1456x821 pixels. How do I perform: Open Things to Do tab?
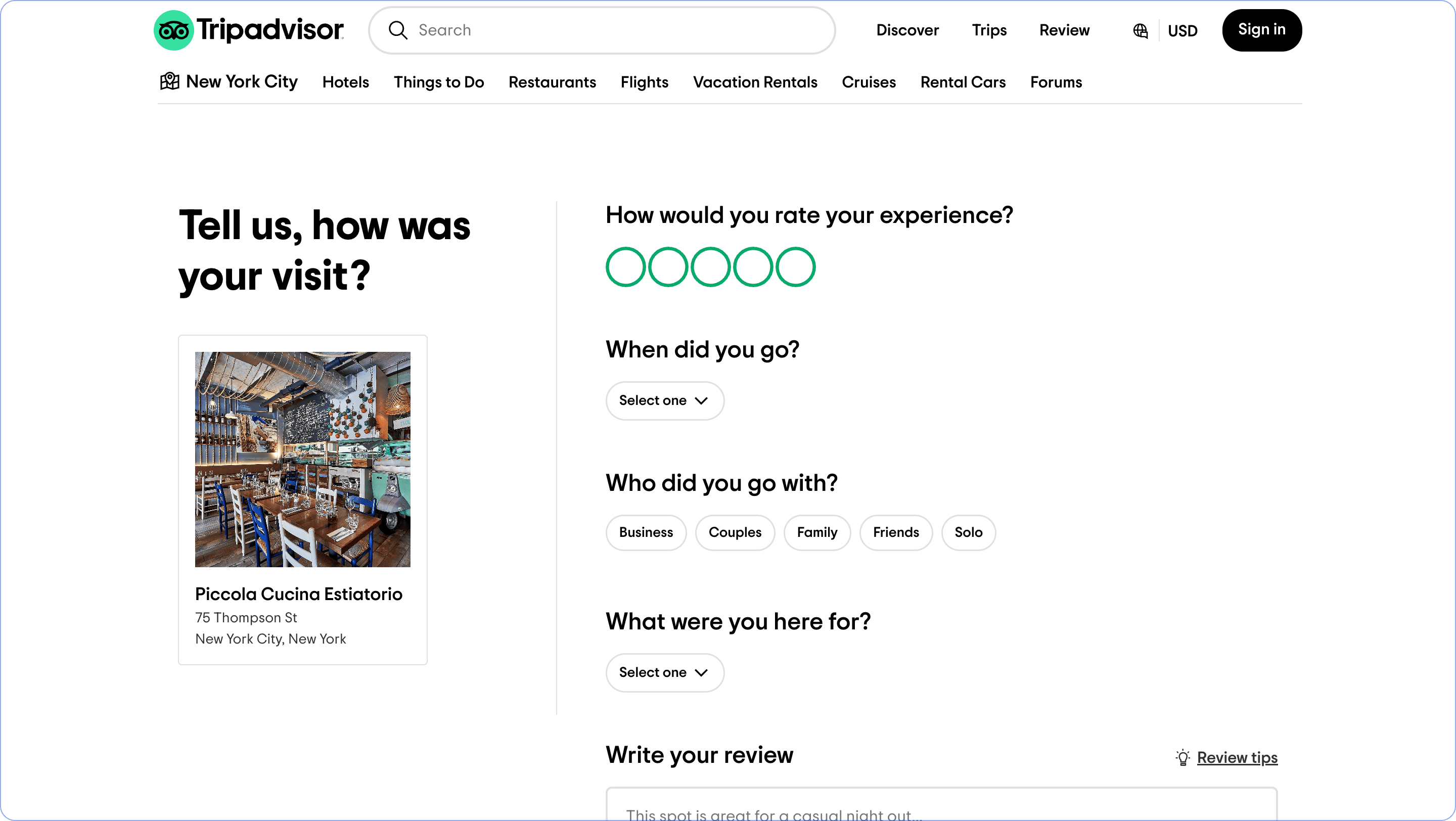[439, 82]
